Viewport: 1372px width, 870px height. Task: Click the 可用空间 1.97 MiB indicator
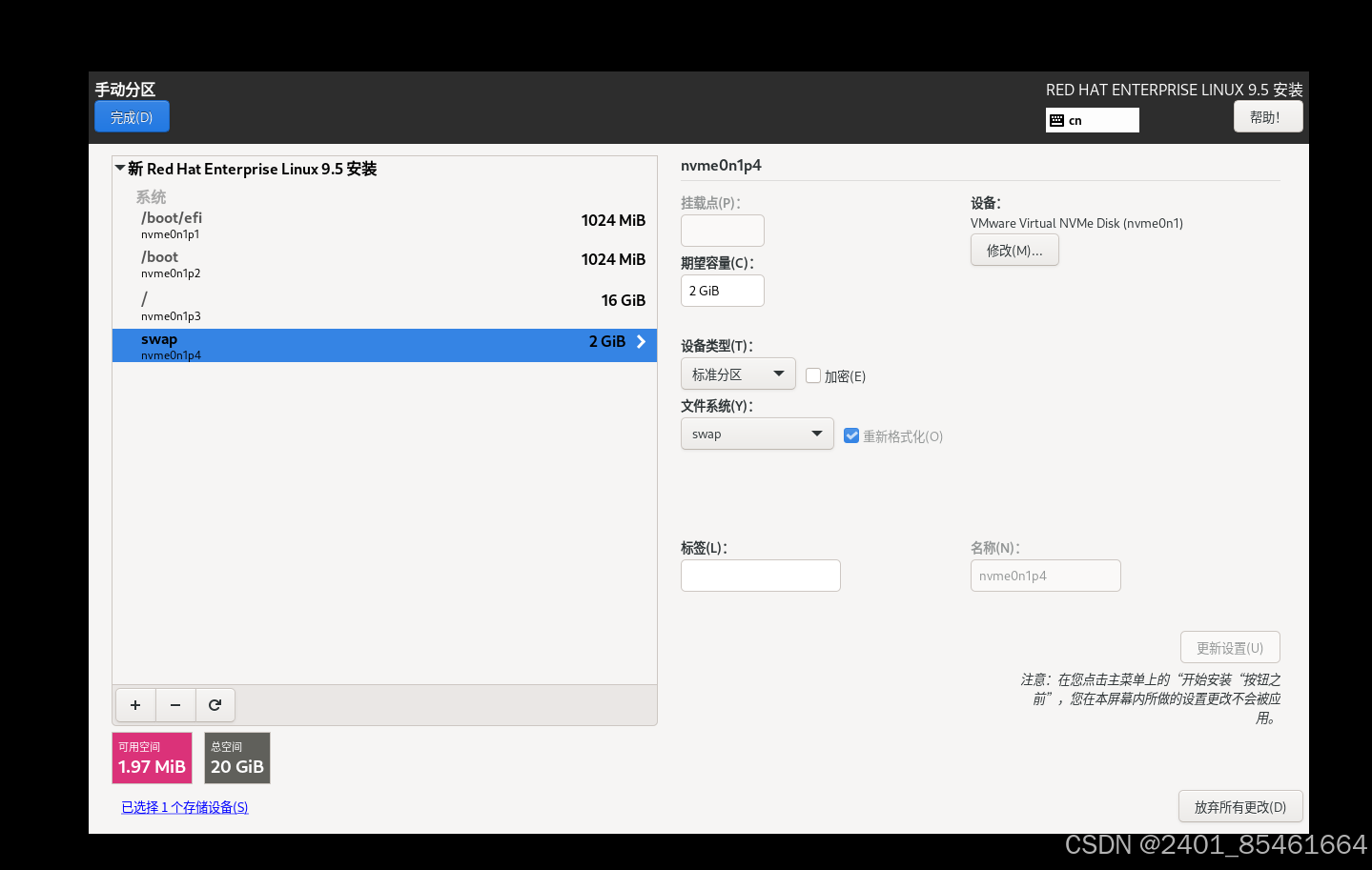point(153,758)
